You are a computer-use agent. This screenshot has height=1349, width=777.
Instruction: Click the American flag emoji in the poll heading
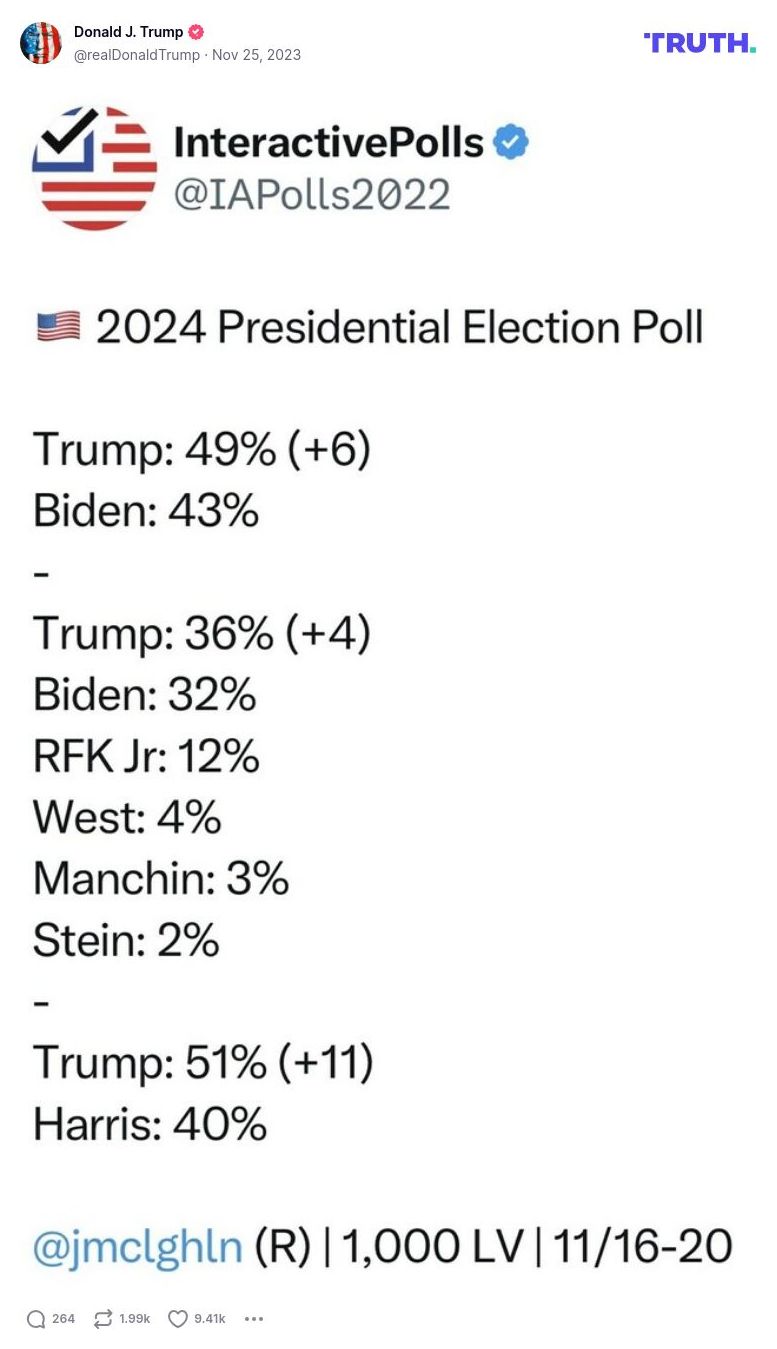[58, 327]
